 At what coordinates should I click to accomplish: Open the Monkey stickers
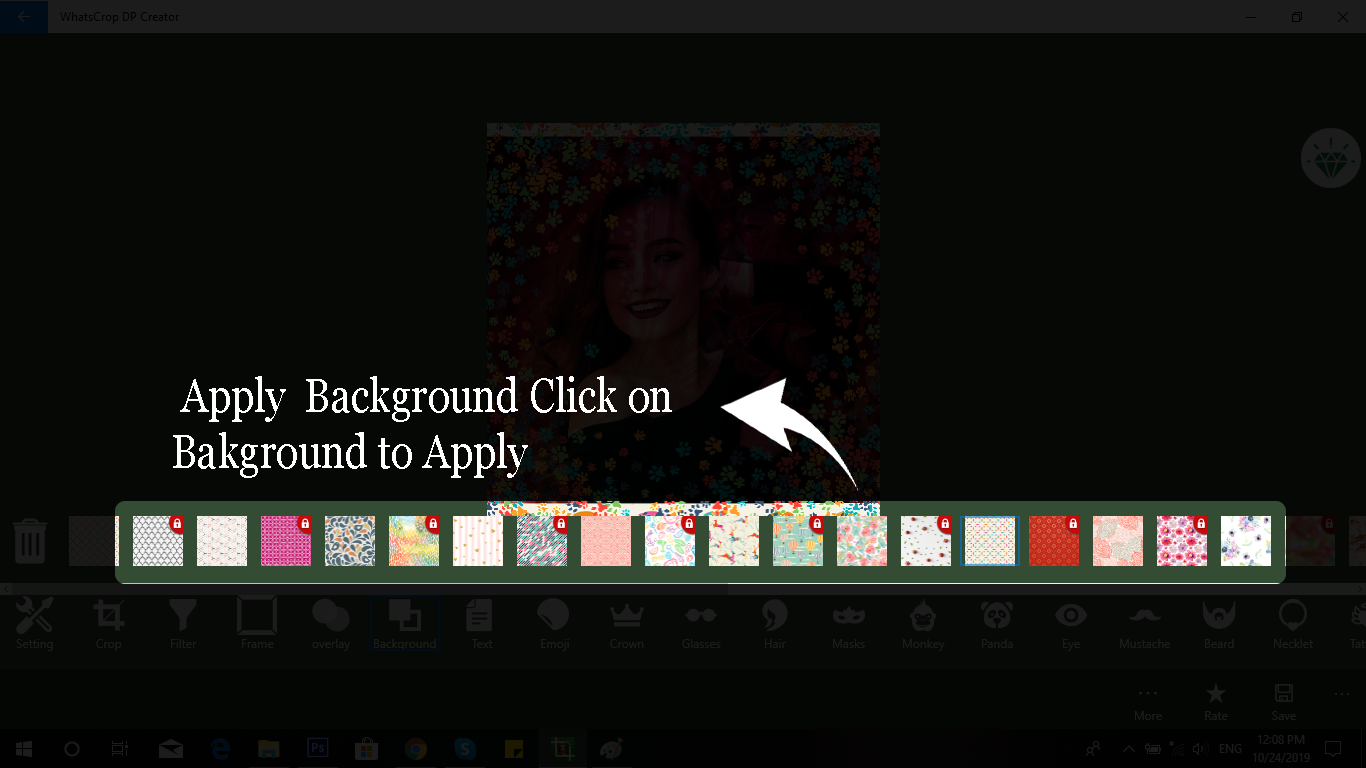(923, 624)
